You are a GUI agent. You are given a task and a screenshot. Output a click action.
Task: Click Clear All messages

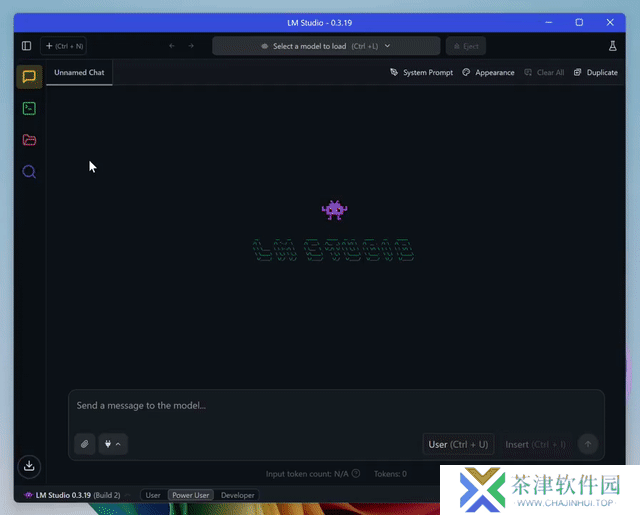coord(544,73)
